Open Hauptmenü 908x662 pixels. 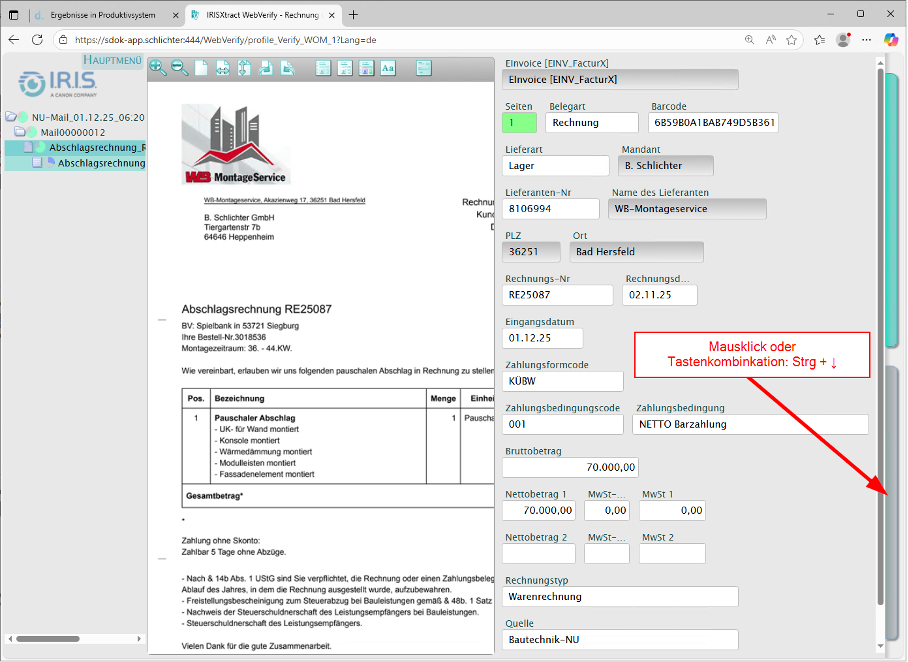pyautogui.click(x=112, y=60)
